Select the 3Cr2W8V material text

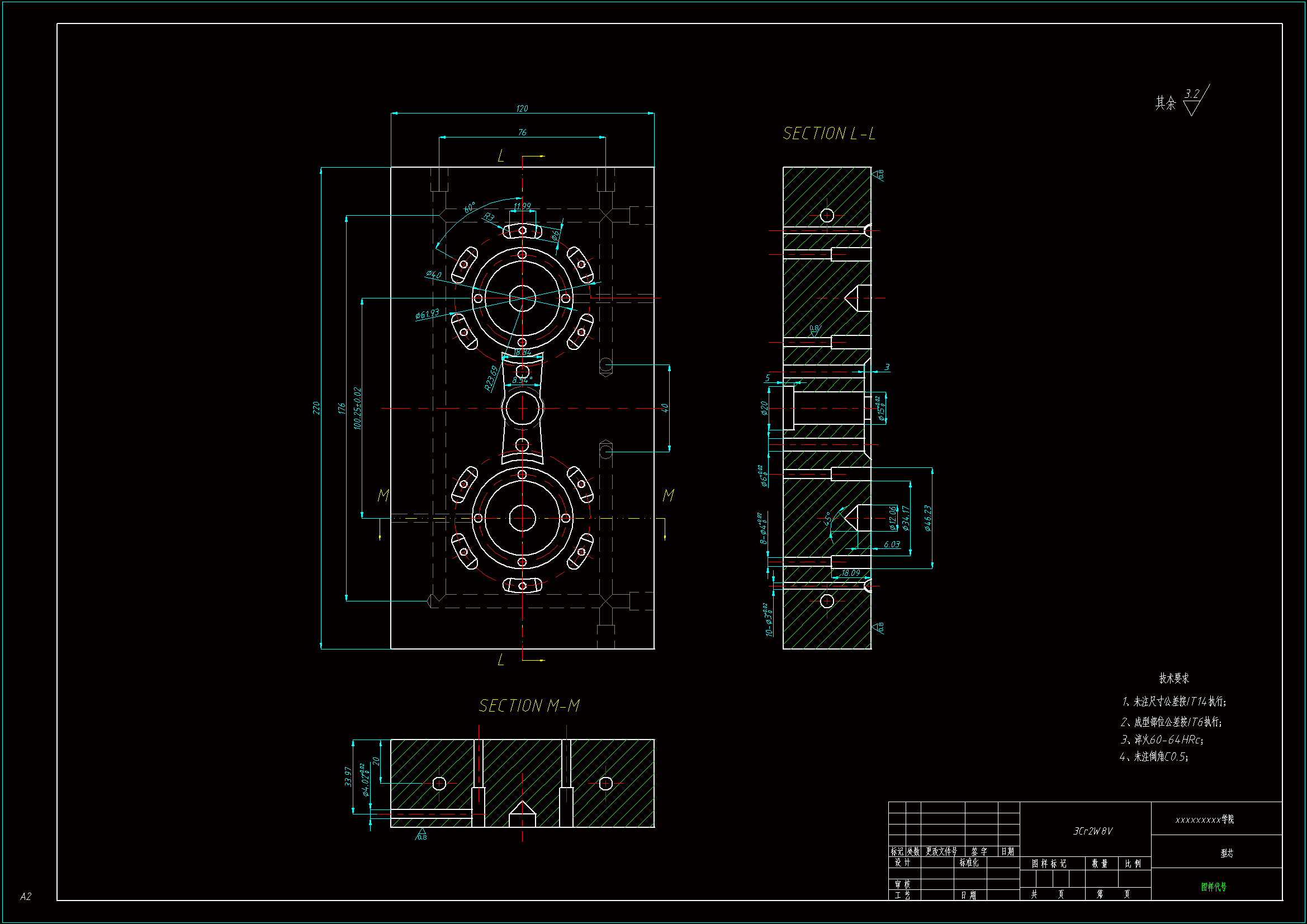click(1092, 831)
